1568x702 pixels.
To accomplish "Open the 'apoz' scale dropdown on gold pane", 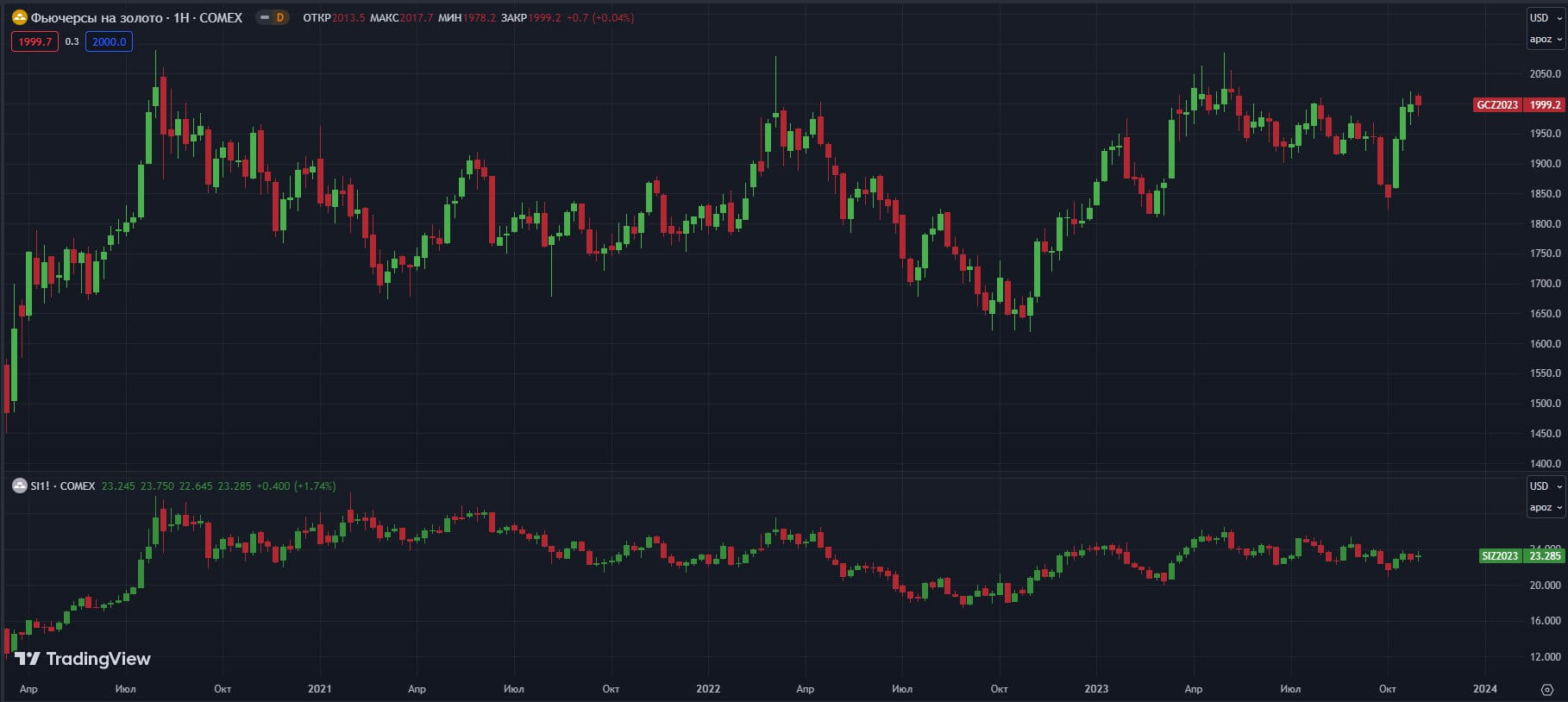I will click(1546, 39).
